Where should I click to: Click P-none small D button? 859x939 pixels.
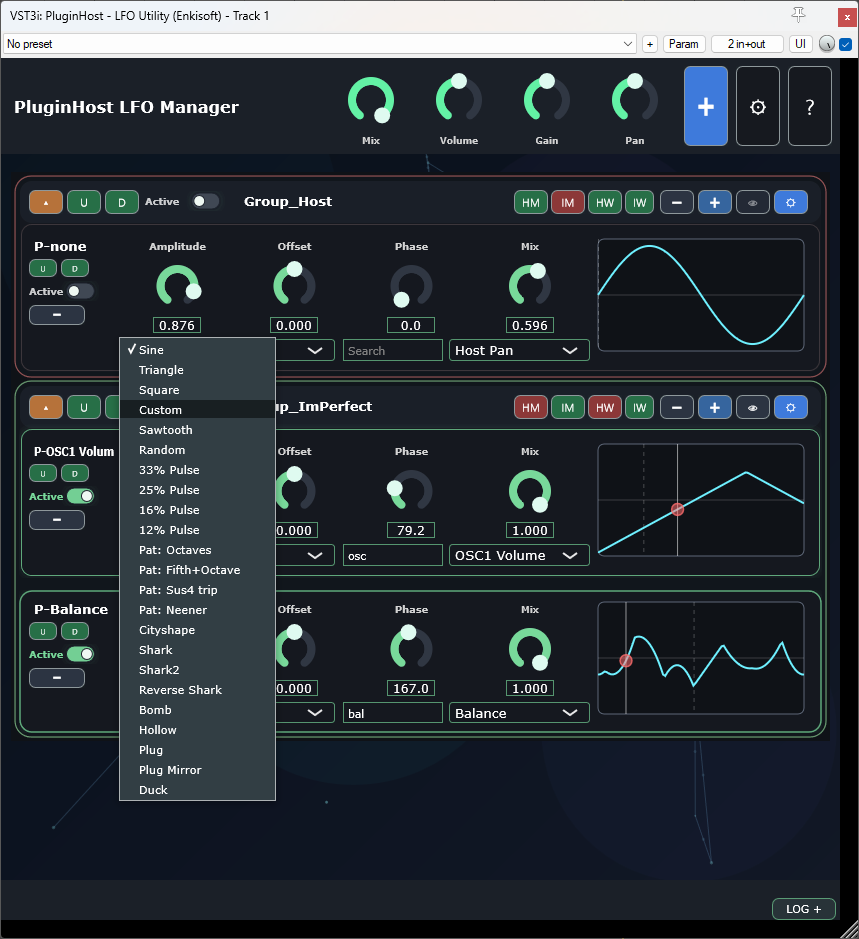(x=75, y=268)
